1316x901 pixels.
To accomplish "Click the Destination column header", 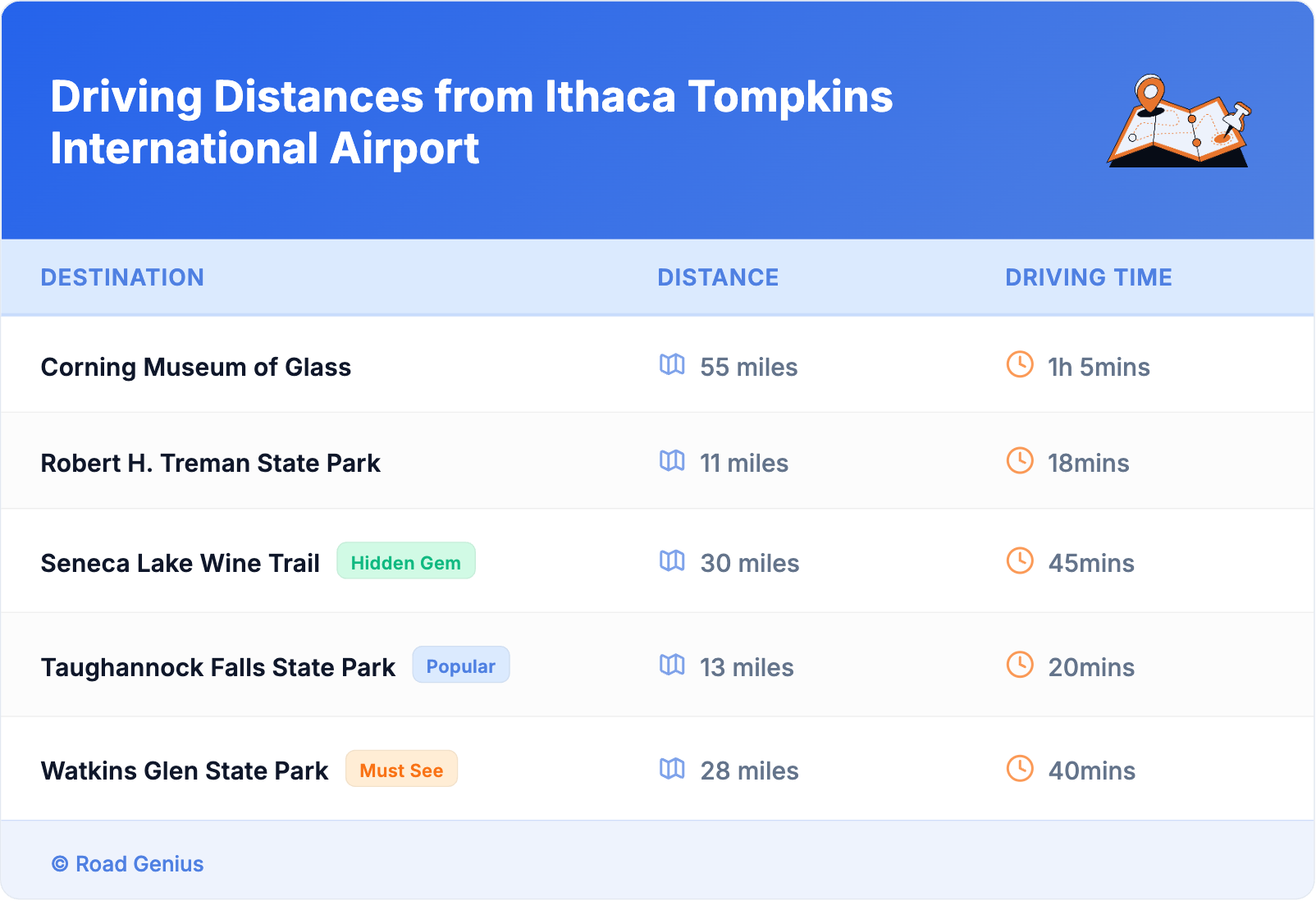I will [122, 277].
